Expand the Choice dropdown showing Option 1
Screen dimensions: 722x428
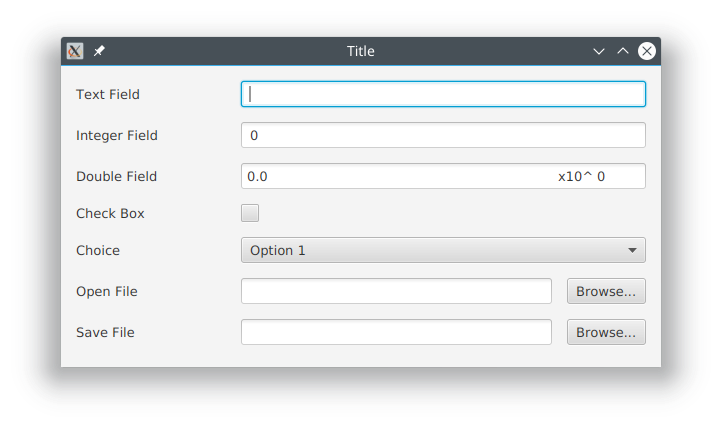click(x=443, y=250)
